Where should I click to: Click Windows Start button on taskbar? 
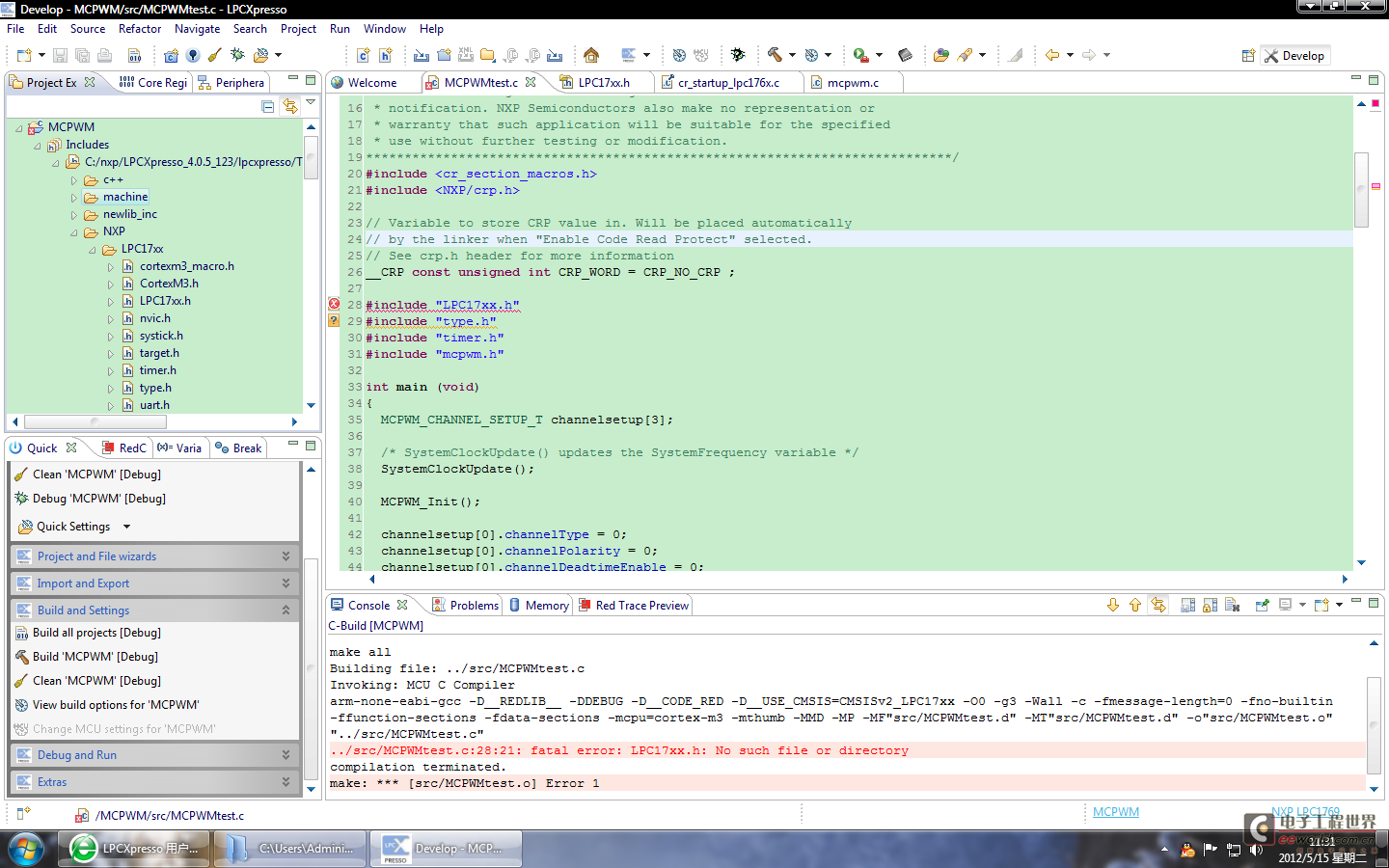(26, 849)
